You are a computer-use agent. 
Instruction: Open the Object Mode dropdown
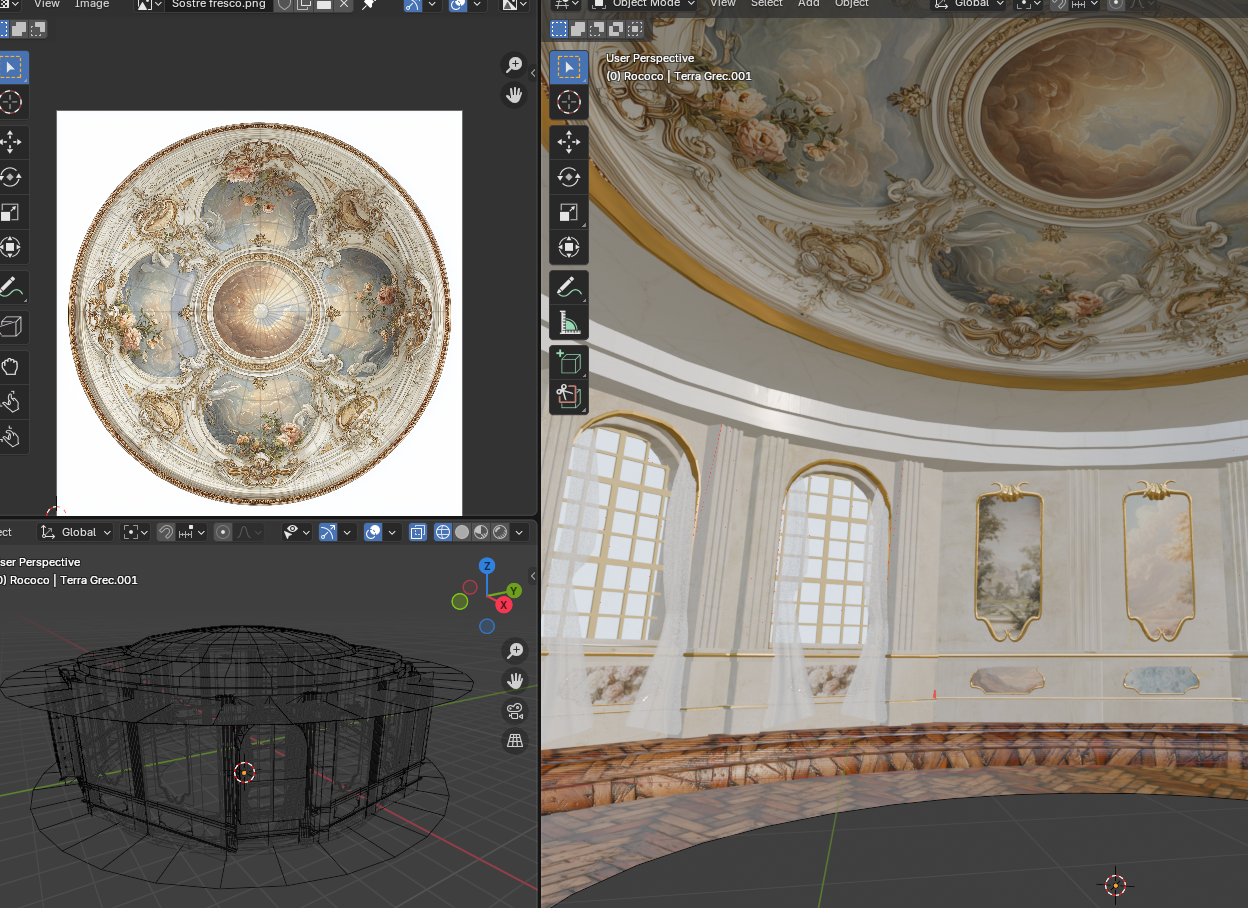click(x=645, y=4)
